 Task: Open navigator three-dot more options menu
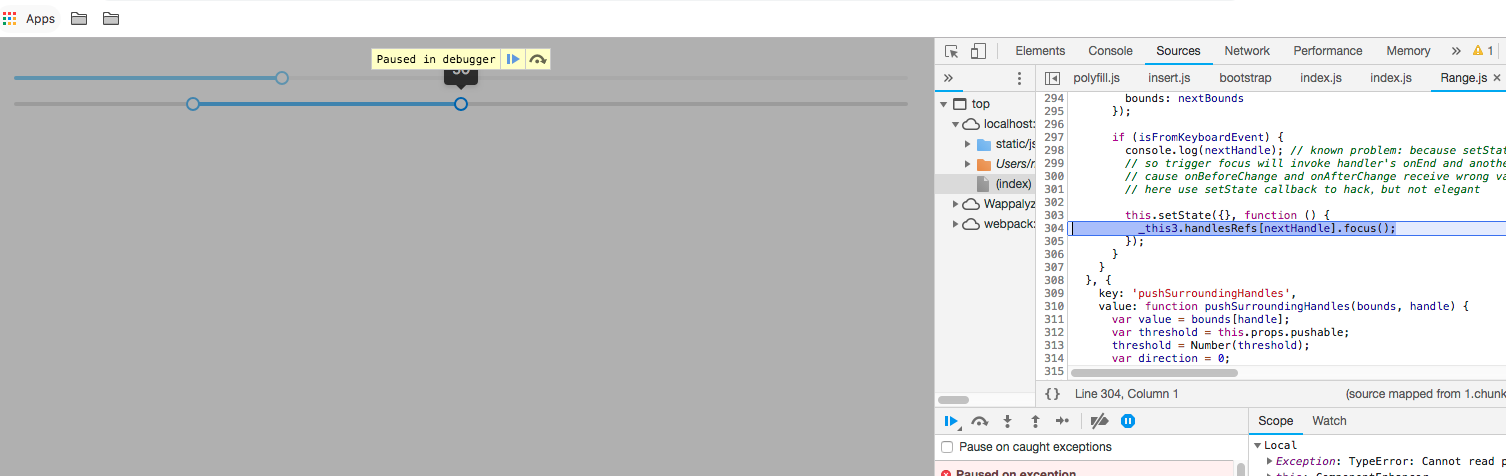(x=1019, y=78)
